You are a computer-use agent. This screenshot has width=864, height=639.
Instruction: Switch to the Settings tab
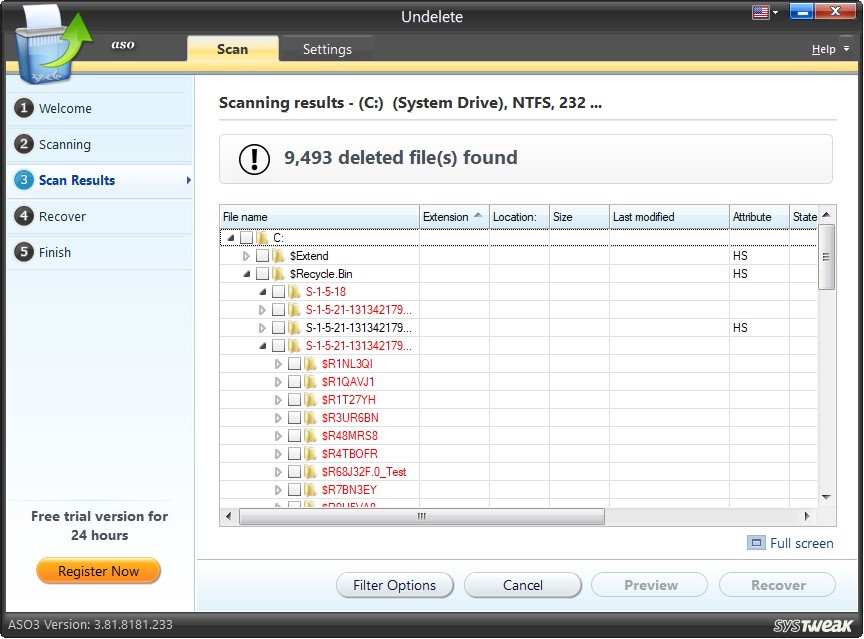[327, 48]
